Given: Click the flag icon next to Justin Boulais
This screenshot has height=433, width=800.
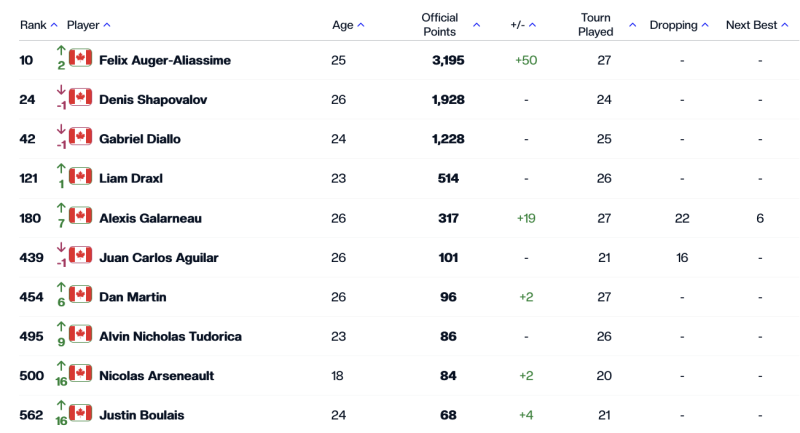Looking at the screenshot, I should point(81,413).
